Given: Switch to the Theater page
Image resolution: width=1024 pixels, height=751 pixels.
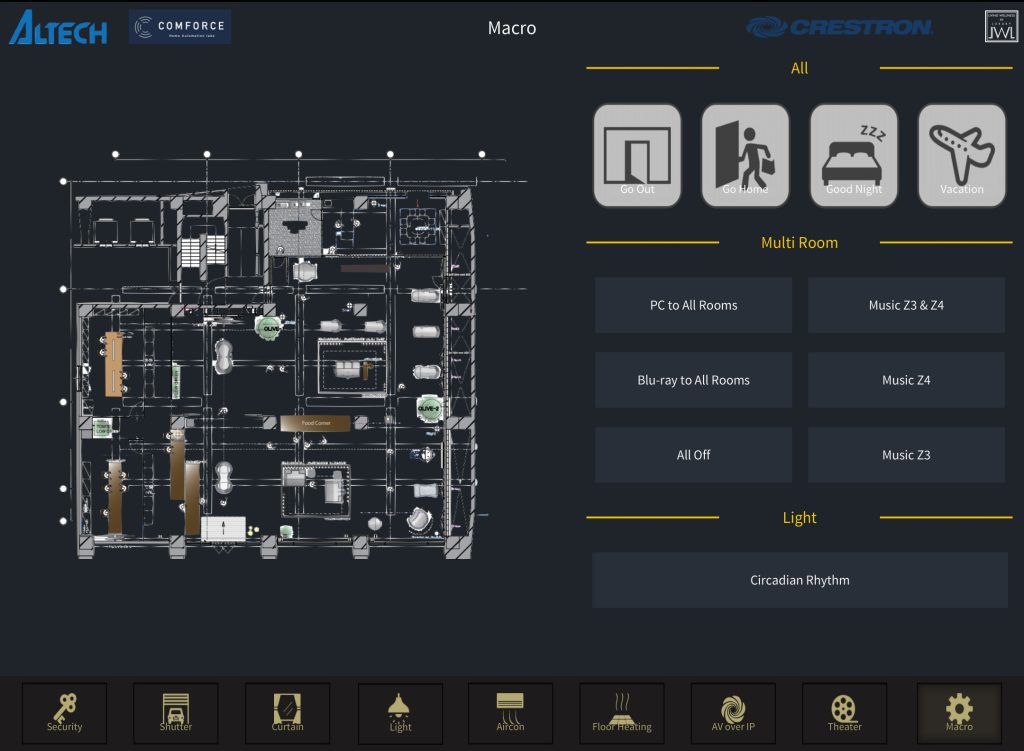Looking at the screenshot, I should tap(844, 712).
